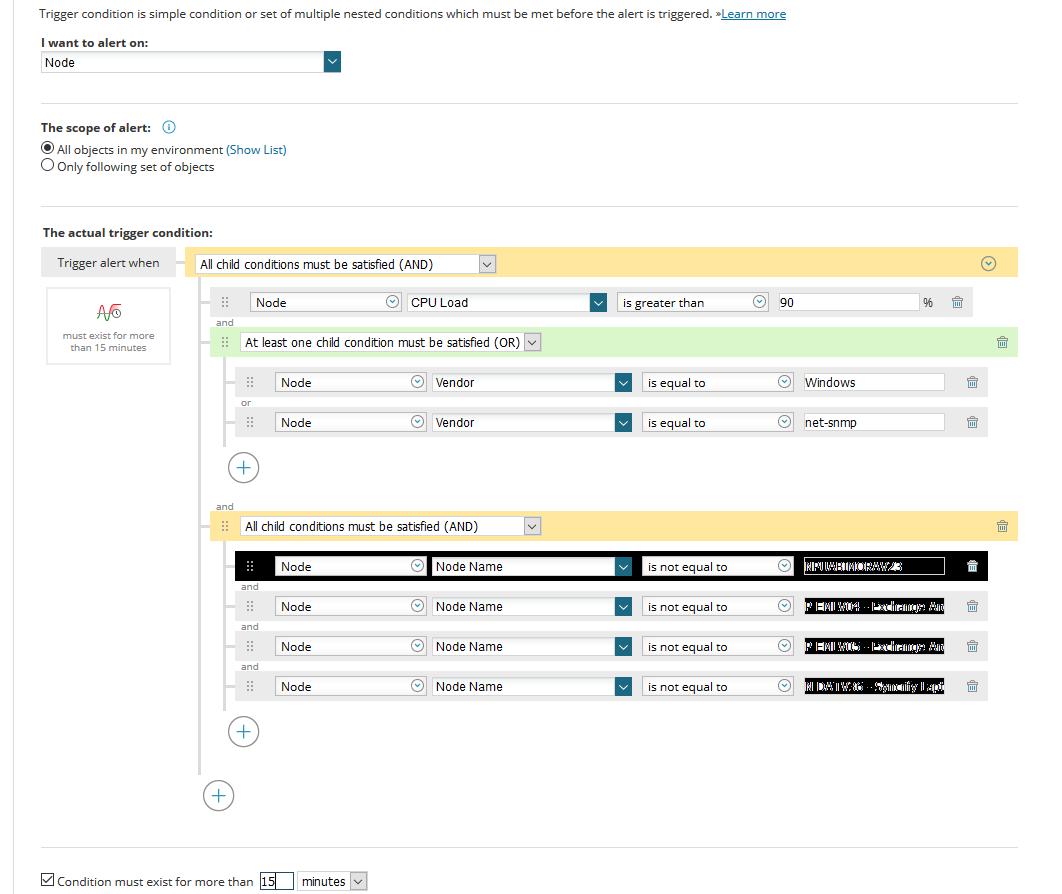Delete the fourth Node Name condition row
Viewport: 1062px width, 894px height.
[x=972, y=686]
